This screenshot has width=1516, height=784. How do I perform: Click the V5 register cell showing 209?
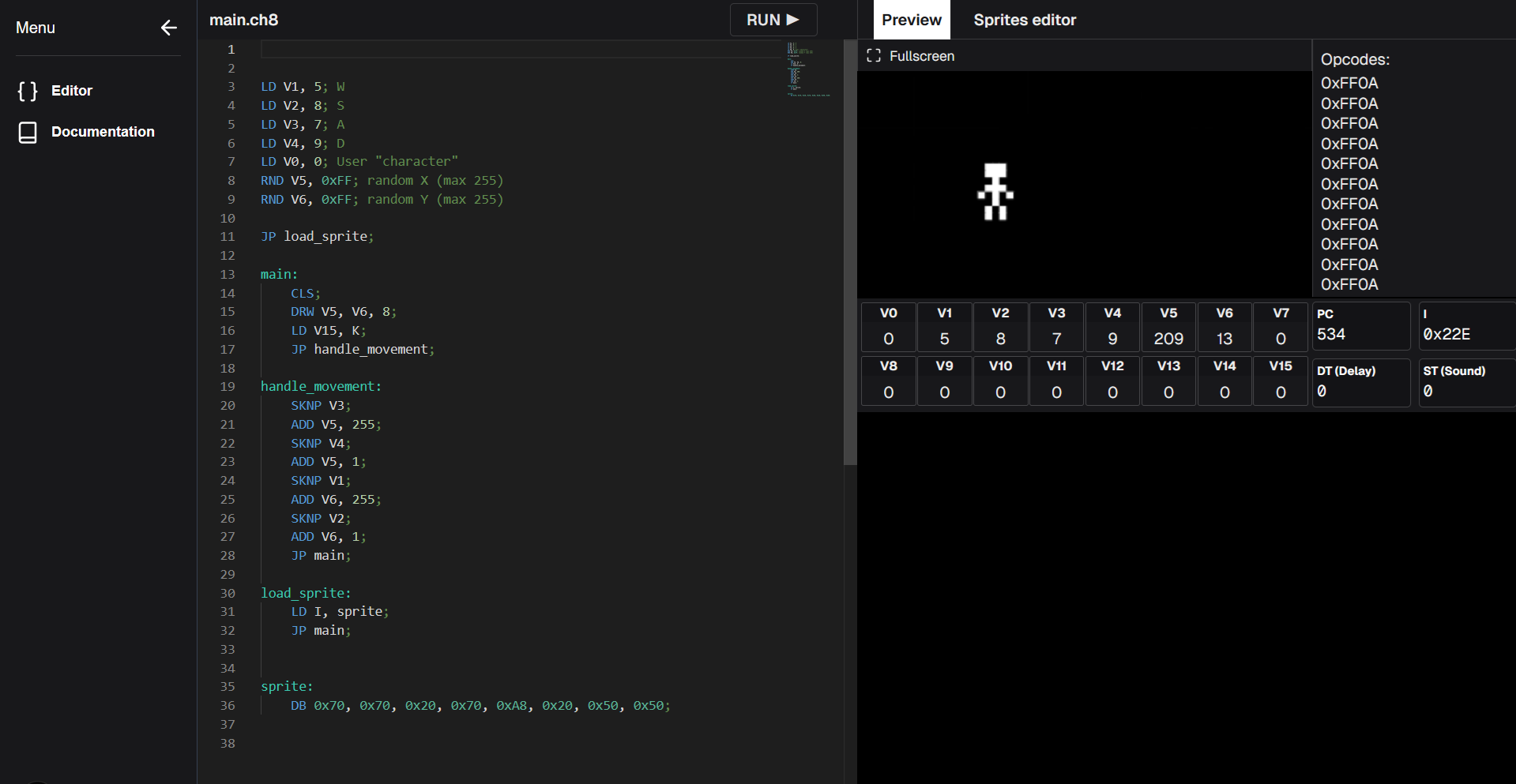tap(1168, 326)
